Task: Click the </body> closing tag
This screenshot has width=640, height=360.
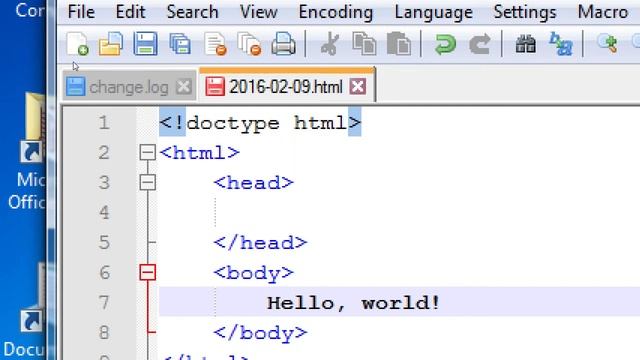Action: coord(260,333)
